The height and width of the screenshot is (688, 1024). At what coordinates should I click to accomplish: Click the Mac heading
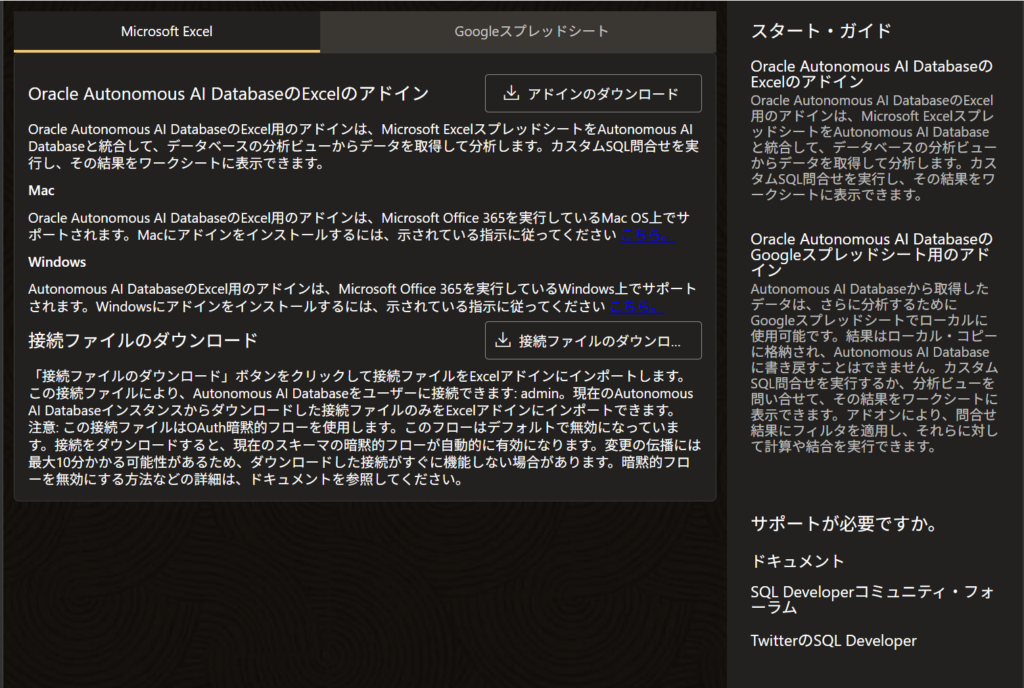pyautogui.click(x=41, y=191)
